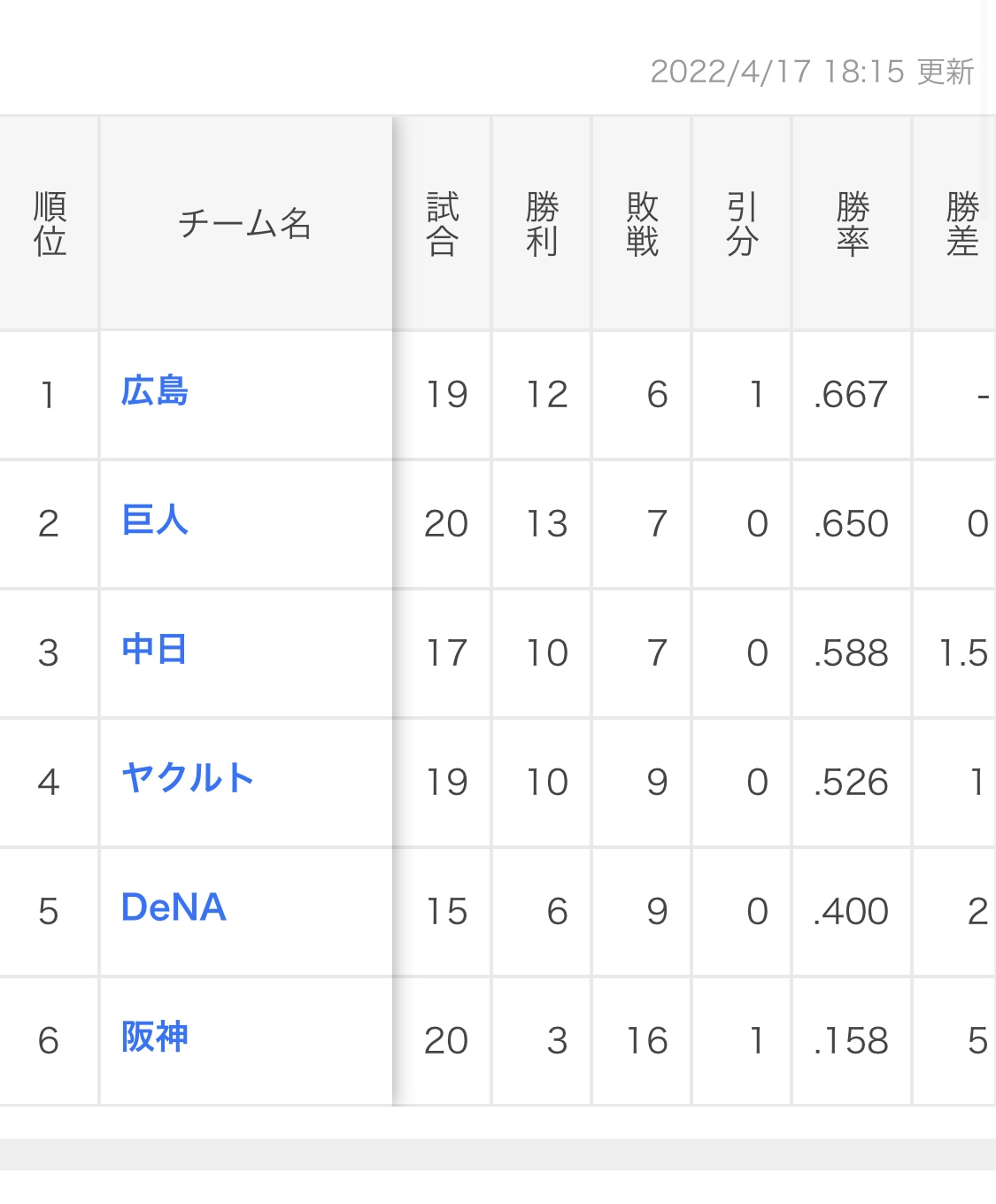Open the 巨人 team link
The image size is (996, 1204).
155,521
